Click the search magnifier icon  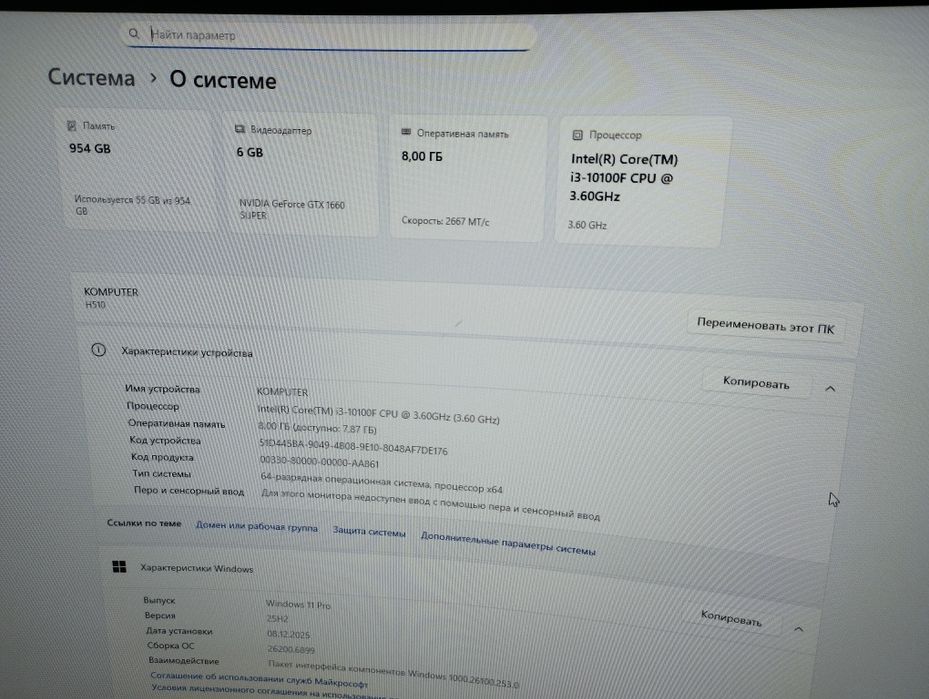click(x=134, y=34)
